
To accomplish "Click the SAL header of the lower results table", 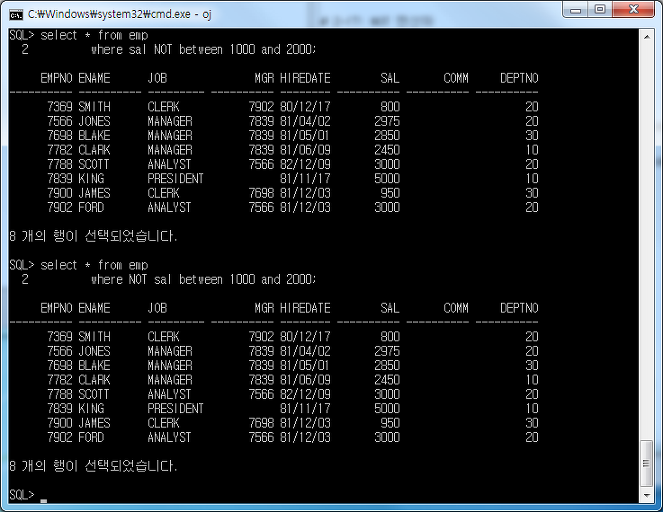I will pos(390,308).
